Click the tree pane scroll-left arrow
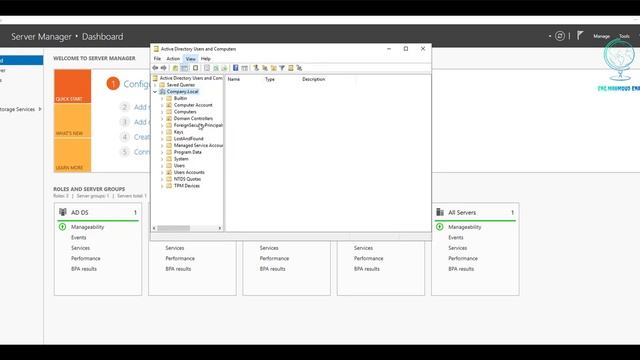 pyautogui.click(x=154, y=228)
